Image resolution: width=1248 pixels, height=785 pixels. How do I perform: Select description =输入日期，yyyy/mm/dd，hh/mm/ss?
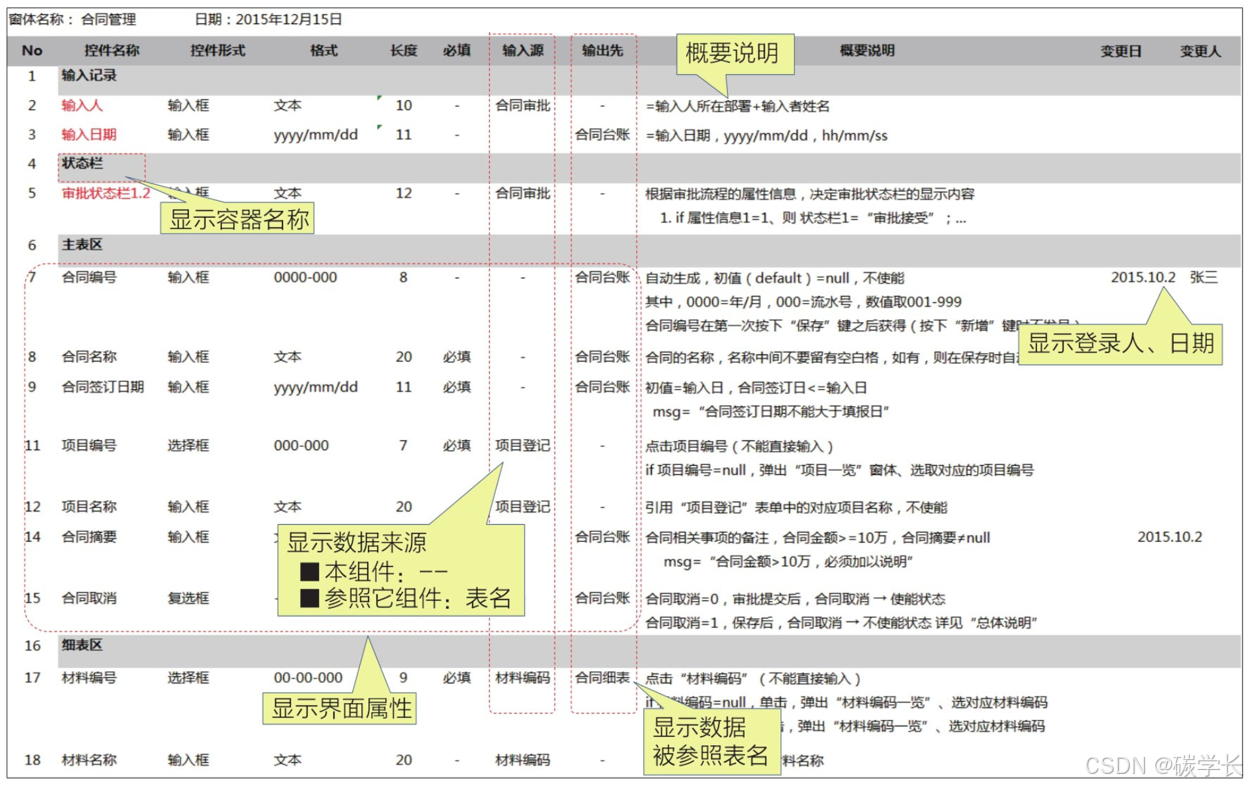point(766,135)
